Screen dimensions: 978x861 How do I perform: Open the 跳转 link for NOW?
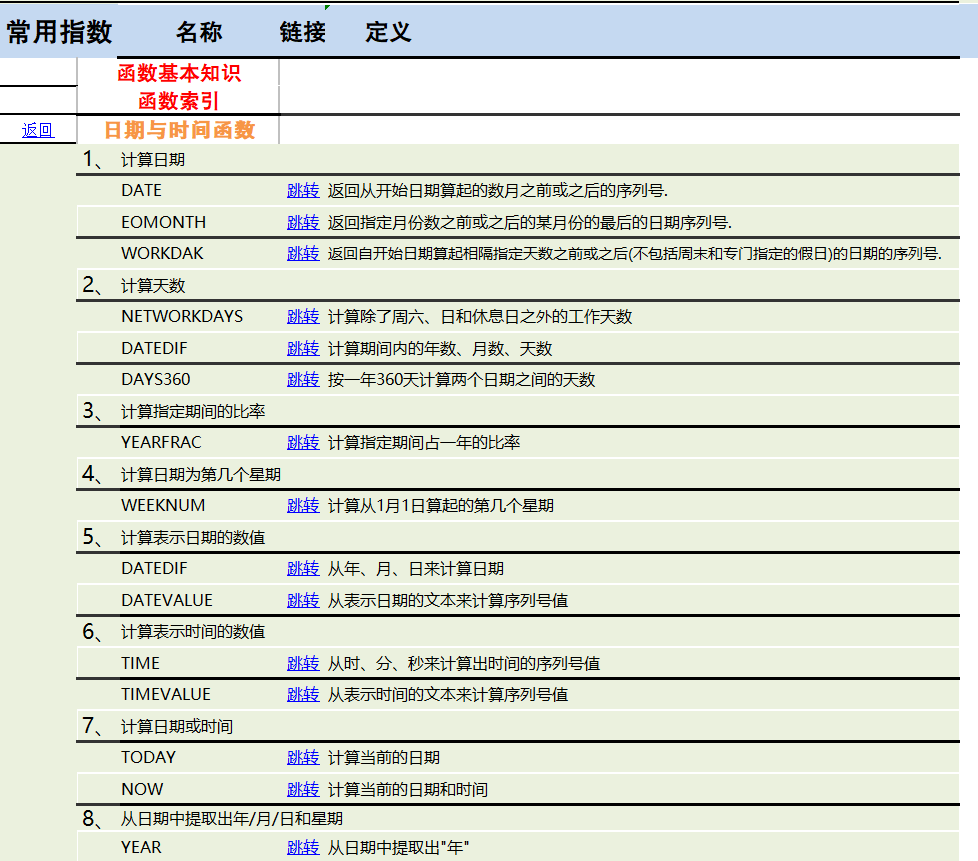coord(303,789)
